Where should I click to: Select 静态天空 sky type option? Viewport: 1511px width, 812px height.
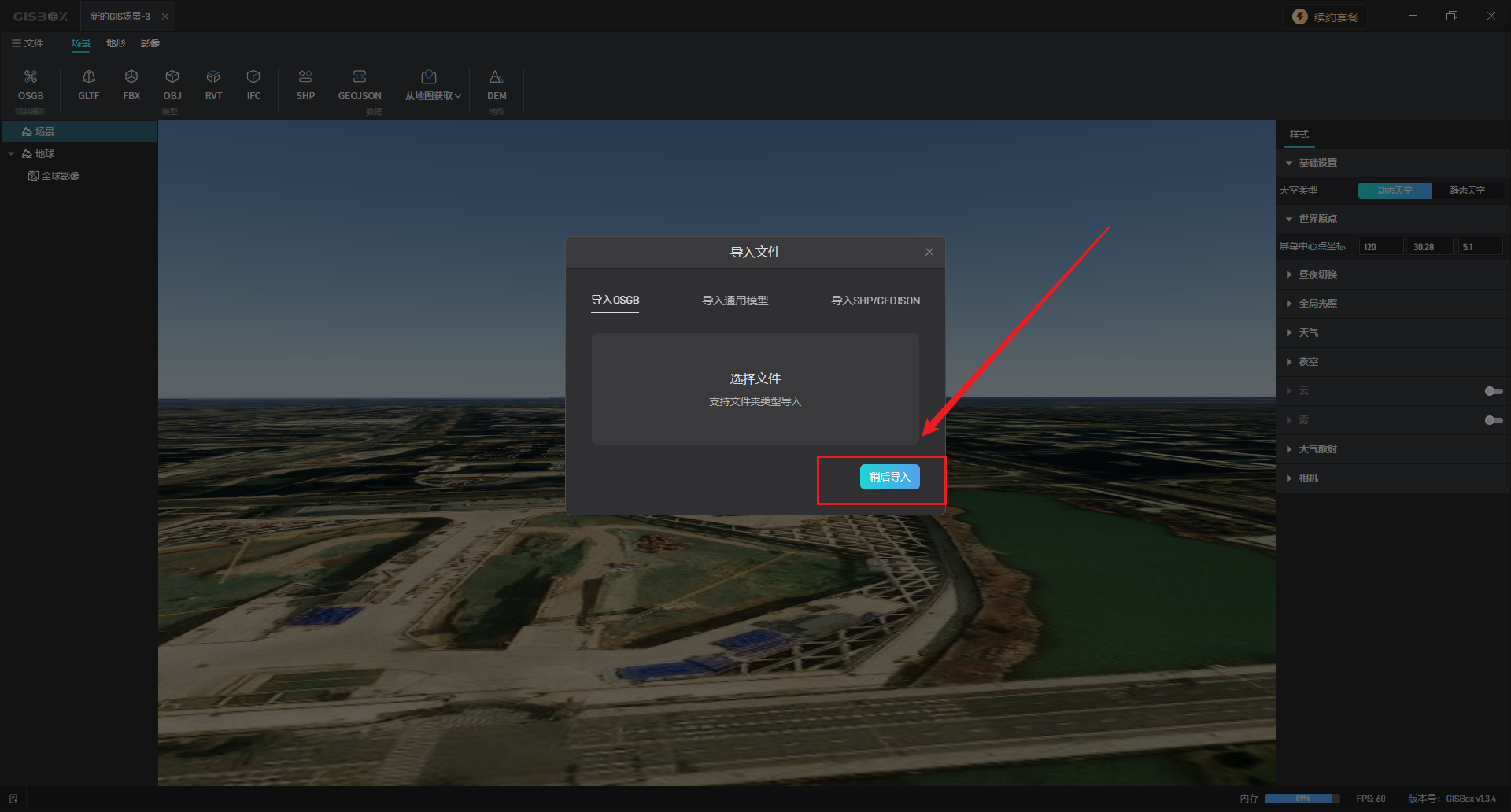pos(1467,190)
